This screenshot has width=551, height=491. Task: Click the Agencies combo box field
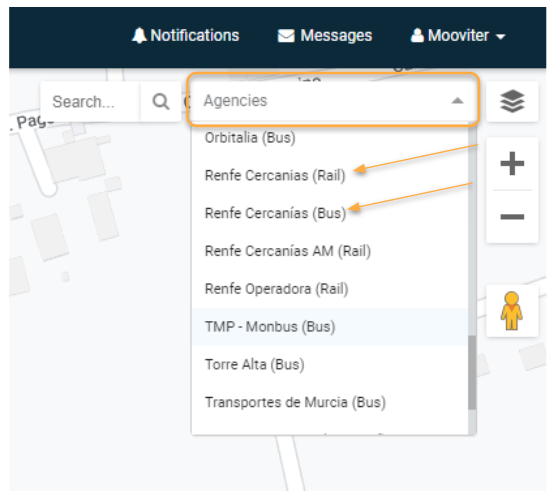point(333,100)
